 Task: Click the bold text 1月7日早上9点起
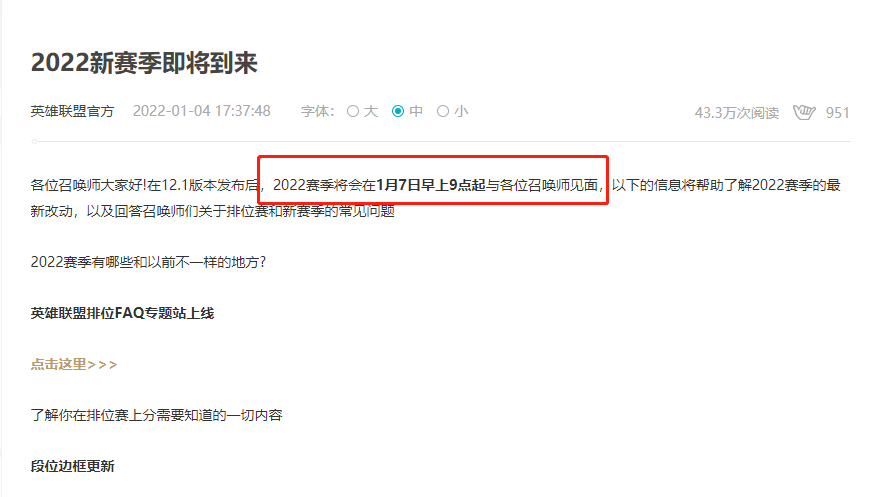point(431,185)
